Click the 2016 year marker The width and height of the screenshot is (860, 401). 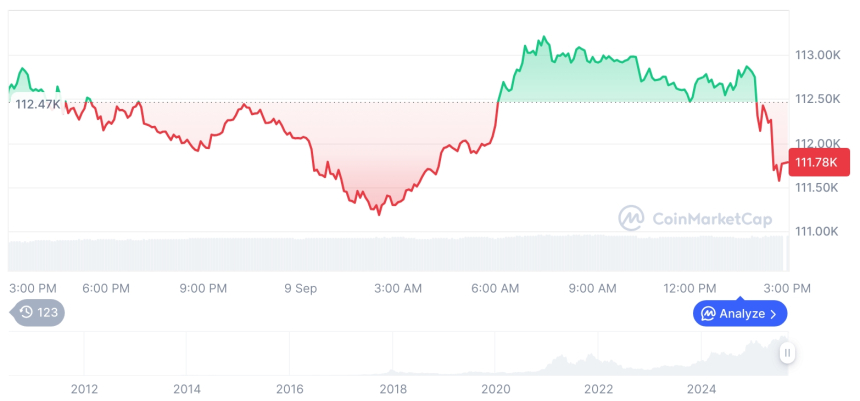[290, 388]
